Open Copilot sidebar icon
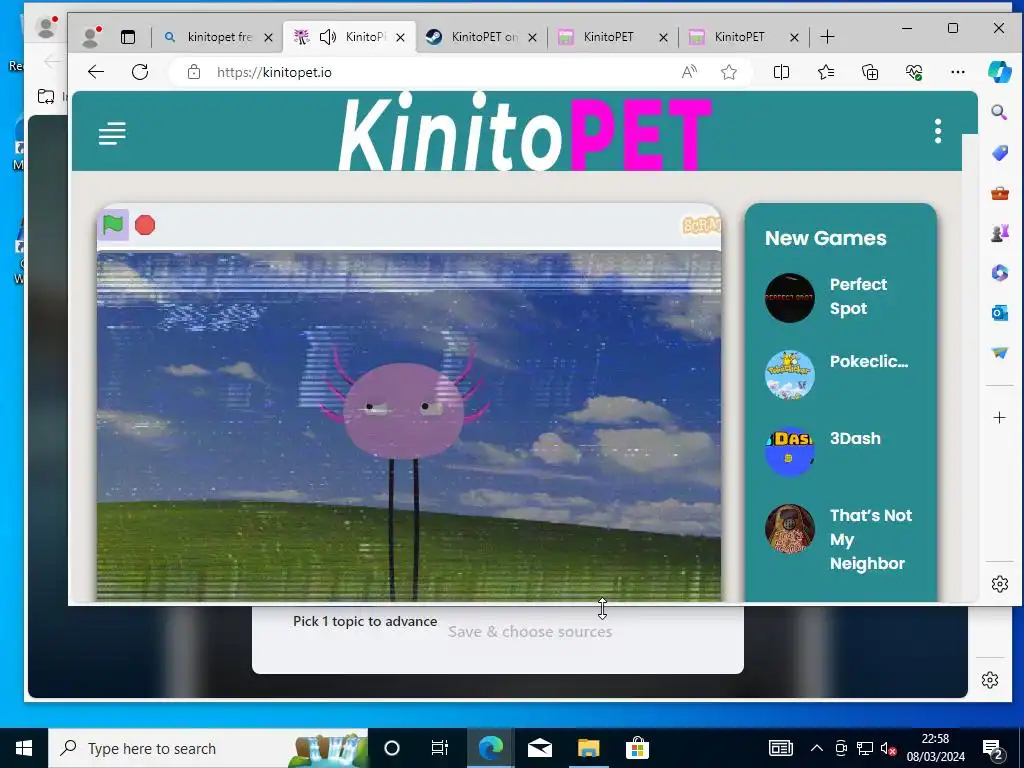 tap(1000, 72)
